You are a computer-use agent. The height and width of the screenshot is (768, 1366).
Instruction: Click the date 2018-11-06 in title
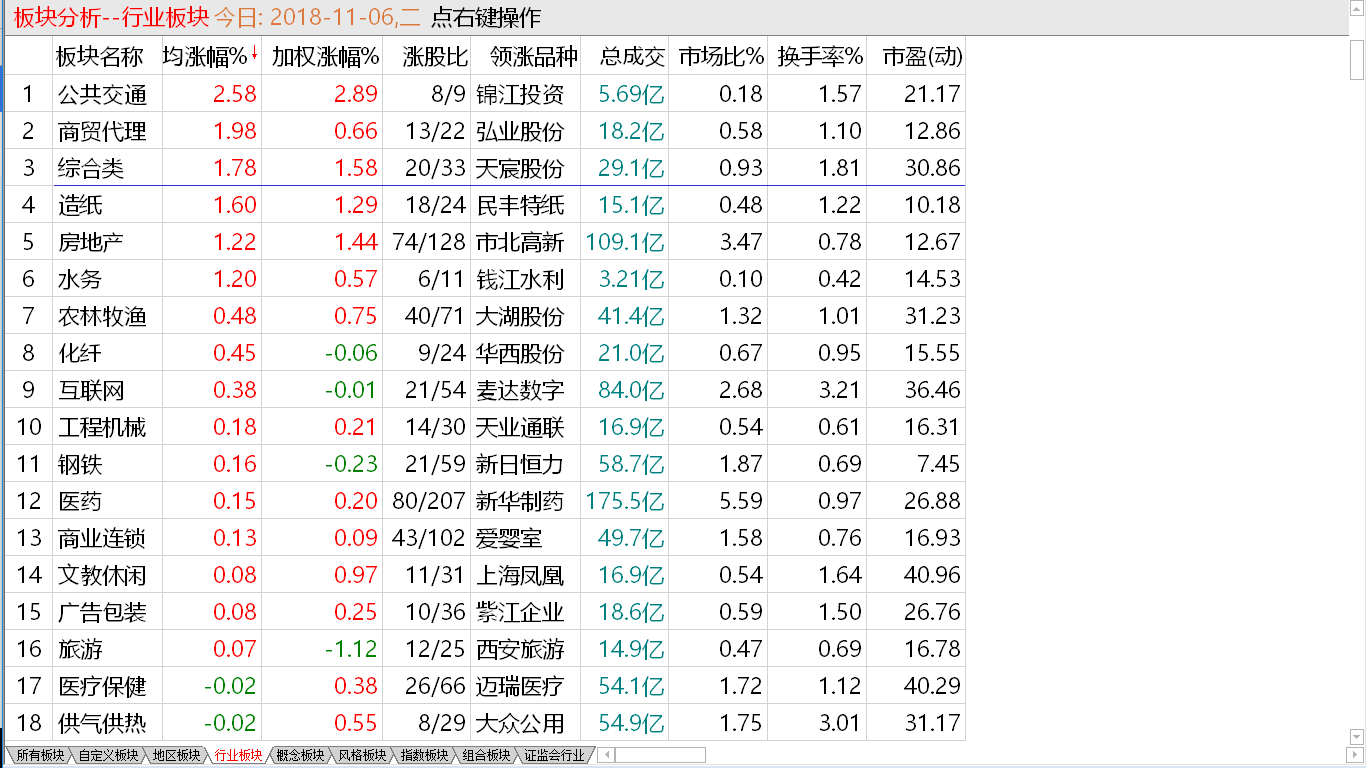click(x=333, y=18)
